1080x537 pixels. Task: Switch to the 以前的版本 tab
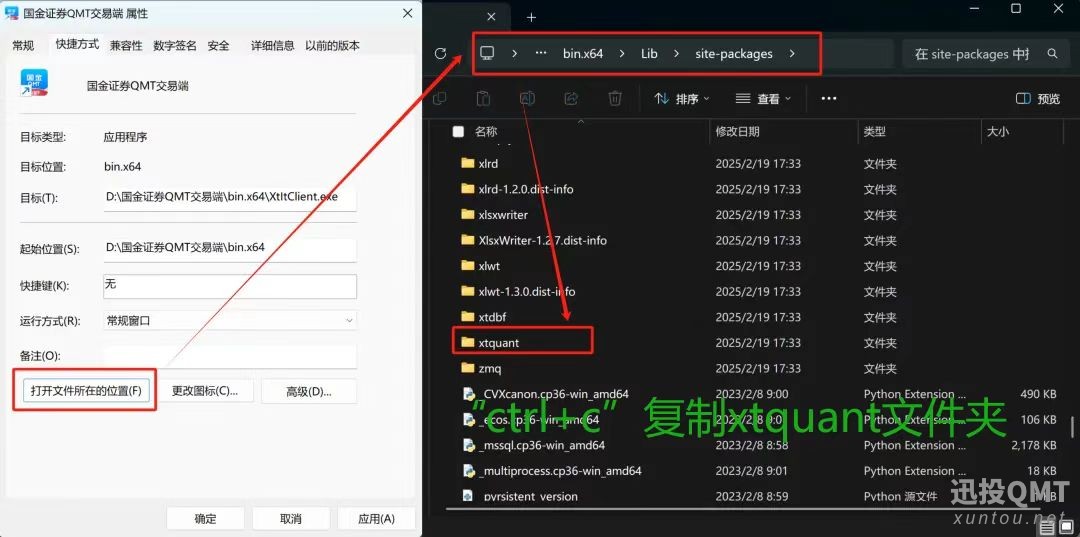(x=333, y=45)
